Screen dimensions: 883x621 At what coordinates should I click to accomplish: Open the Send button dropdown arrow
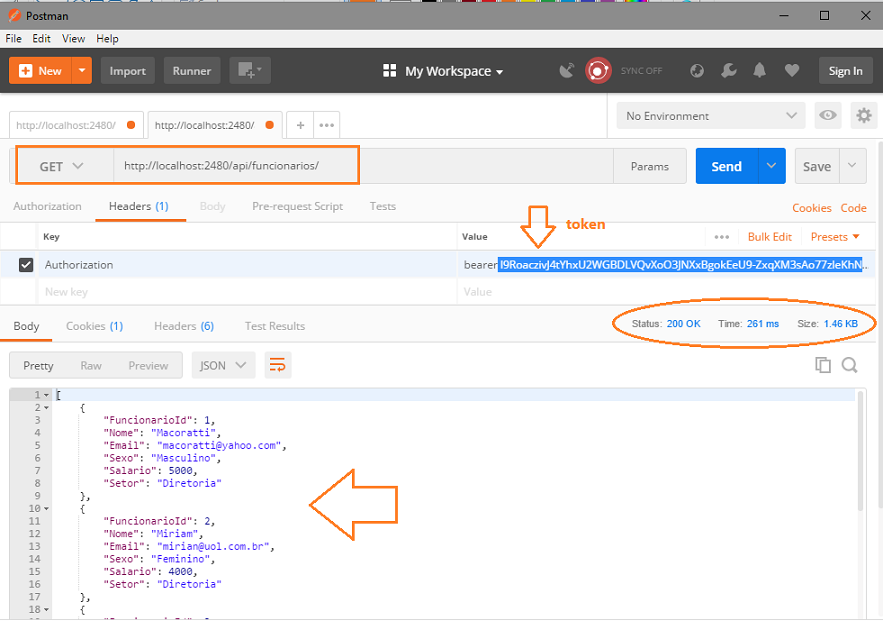(x=772, y=166)
